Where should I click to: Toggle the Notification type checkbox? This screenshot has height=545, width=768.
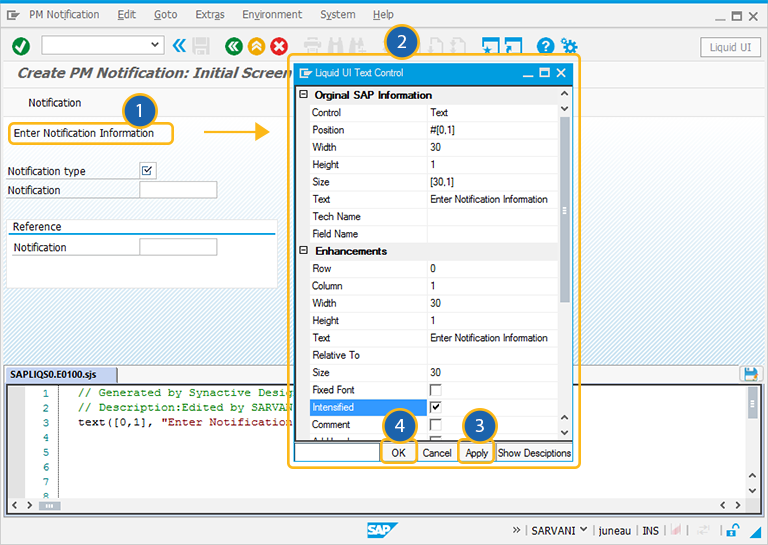click(x=147, y=170)
